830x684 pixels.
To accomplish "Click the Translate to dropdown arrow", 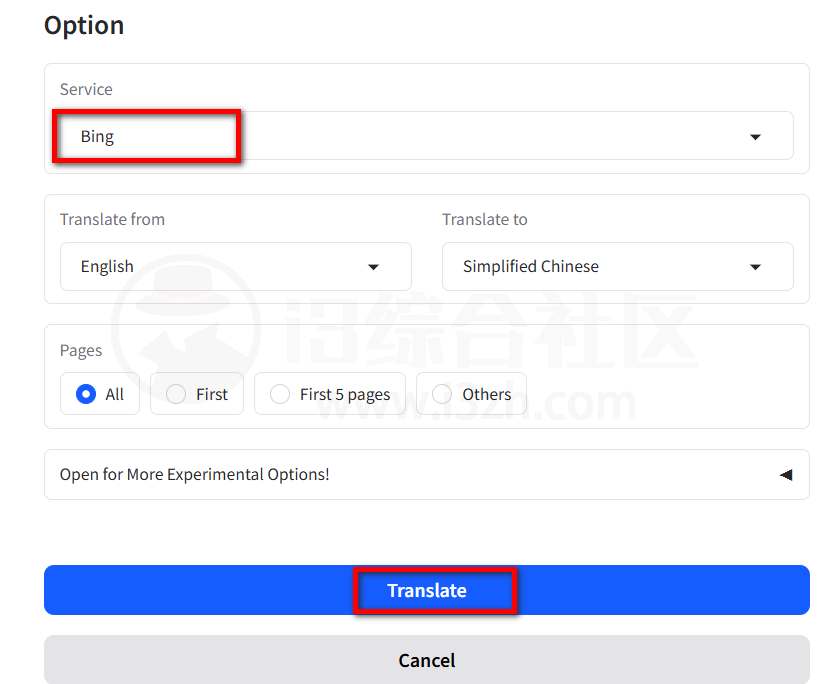I will 755,267.
